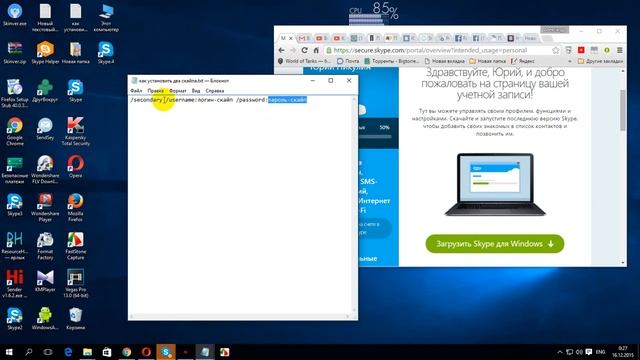Viewport: 640px width, 360px height.
Task: Select Mozilla Firefox desktop shortcut
Action: [x=76, y=207]
